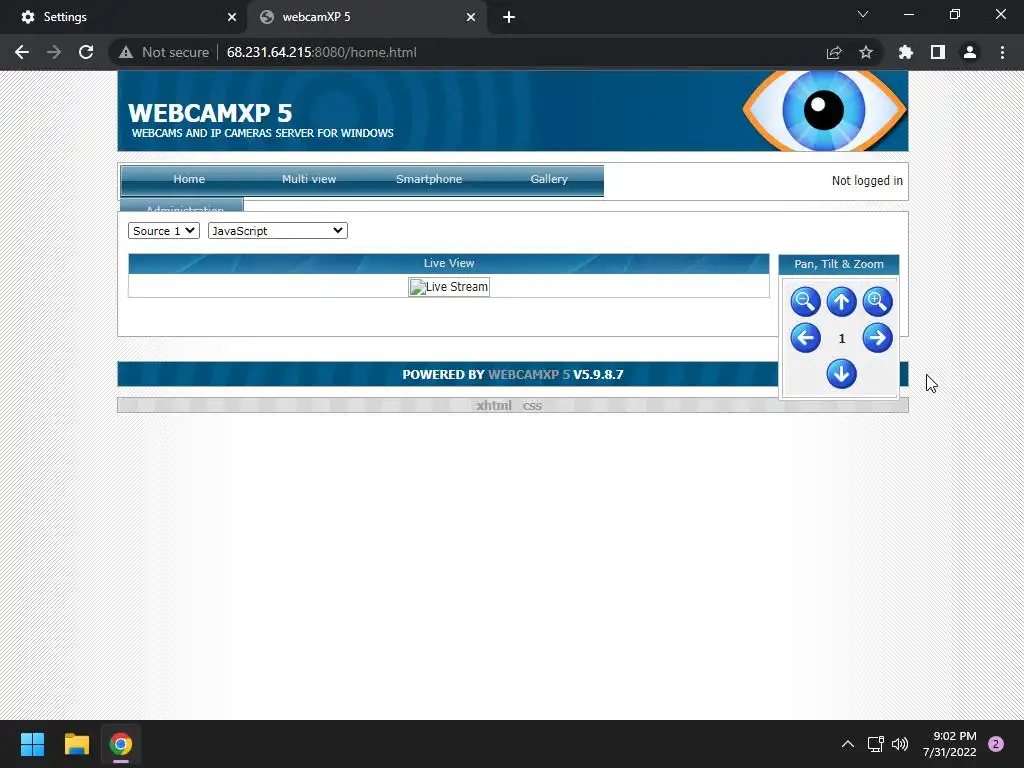The image size is (1024, 768).
Task: Click the Pan, Tilt & Zoom header
Action: 839,264
